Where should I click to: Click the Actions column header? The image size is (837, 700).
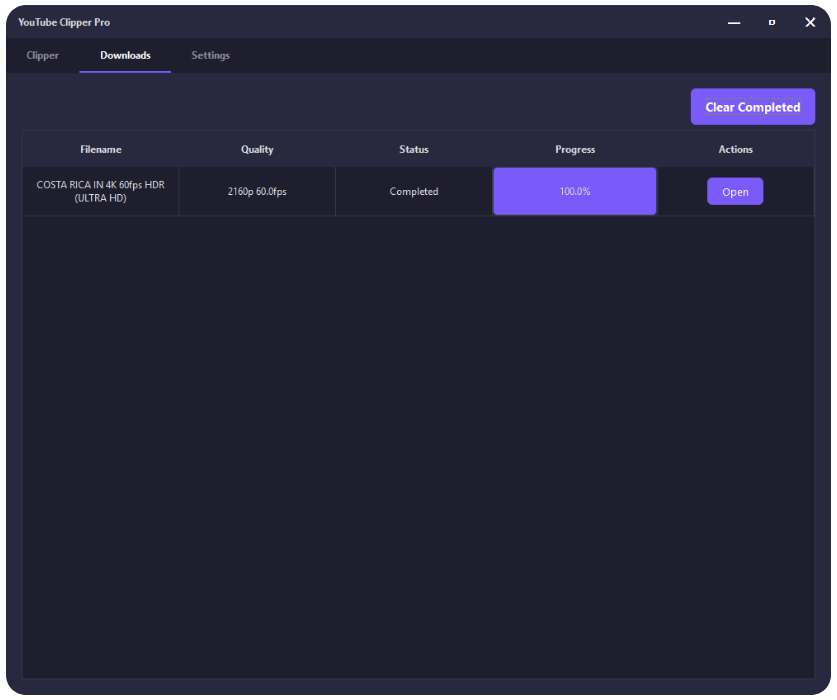pyautogui.click(x=736, y=150)
